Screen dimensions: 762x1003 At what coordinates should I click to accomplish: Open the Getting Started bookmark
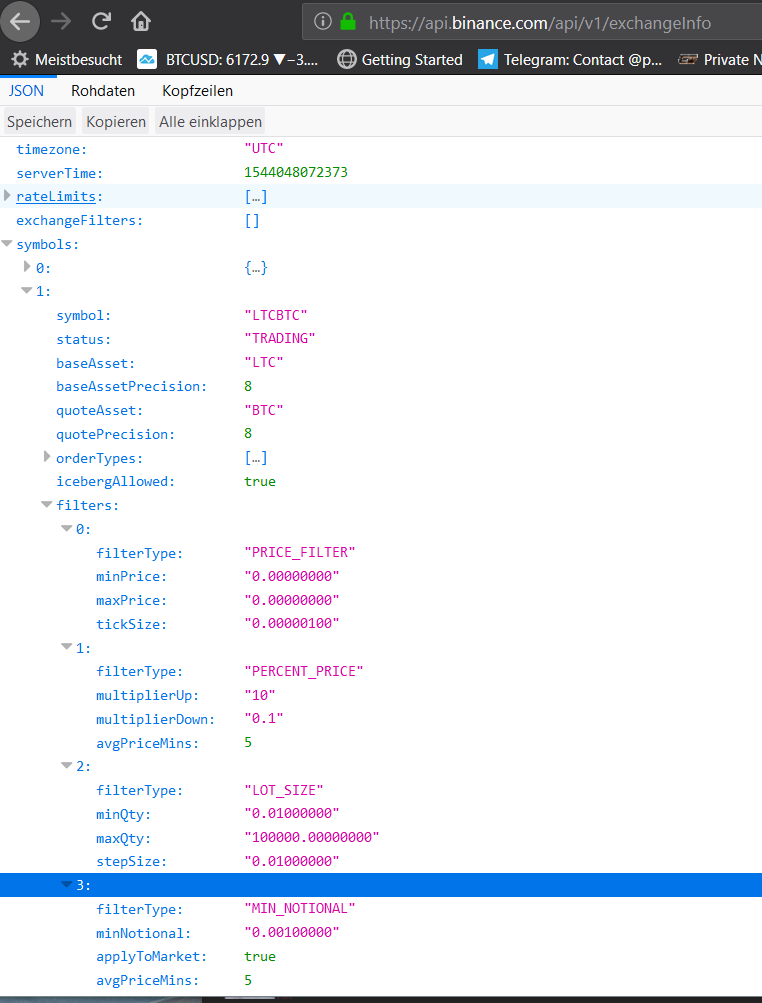tap(401, 59)
